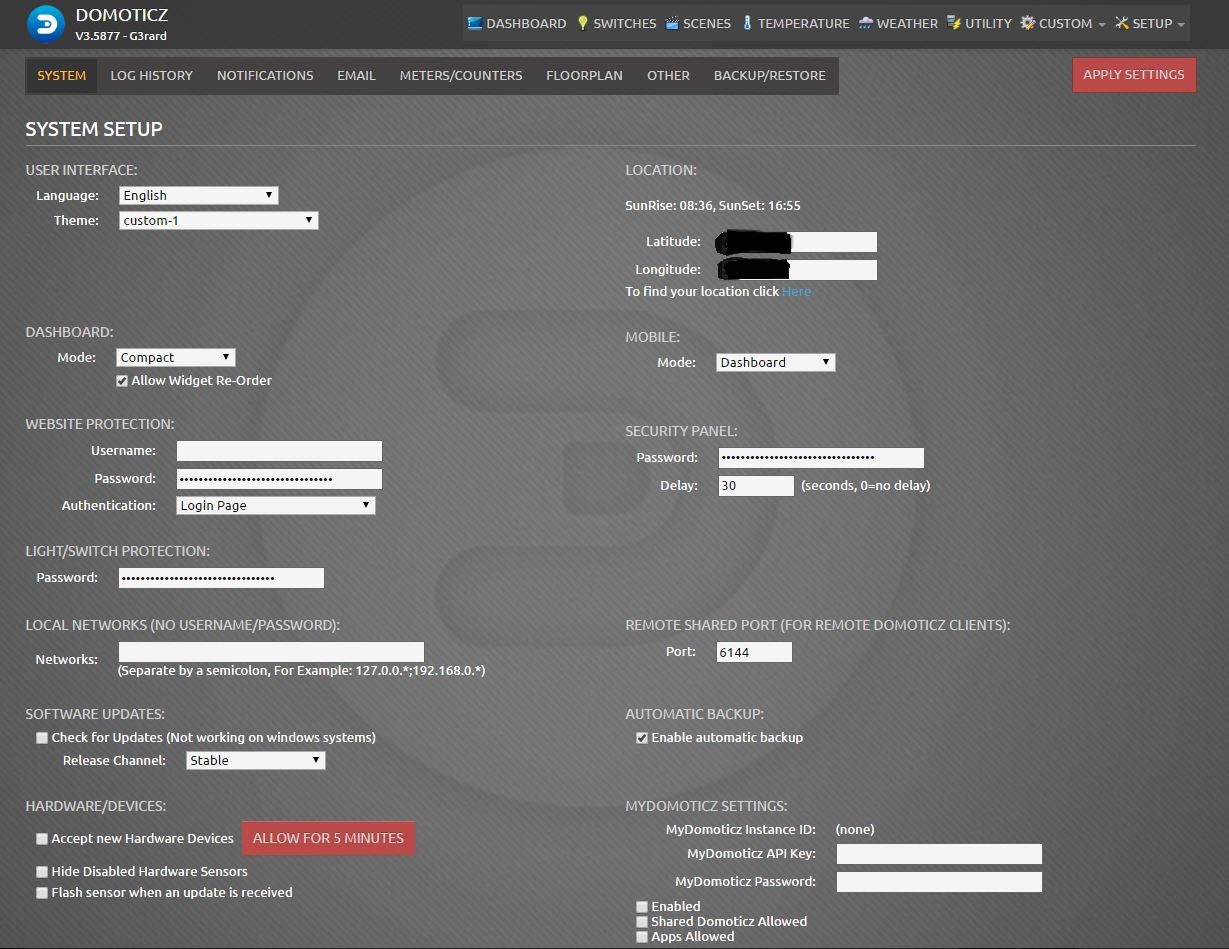1229x949 pixels.
Task: Click the Utility icon in navbar
Action: [x=954, y=23]
